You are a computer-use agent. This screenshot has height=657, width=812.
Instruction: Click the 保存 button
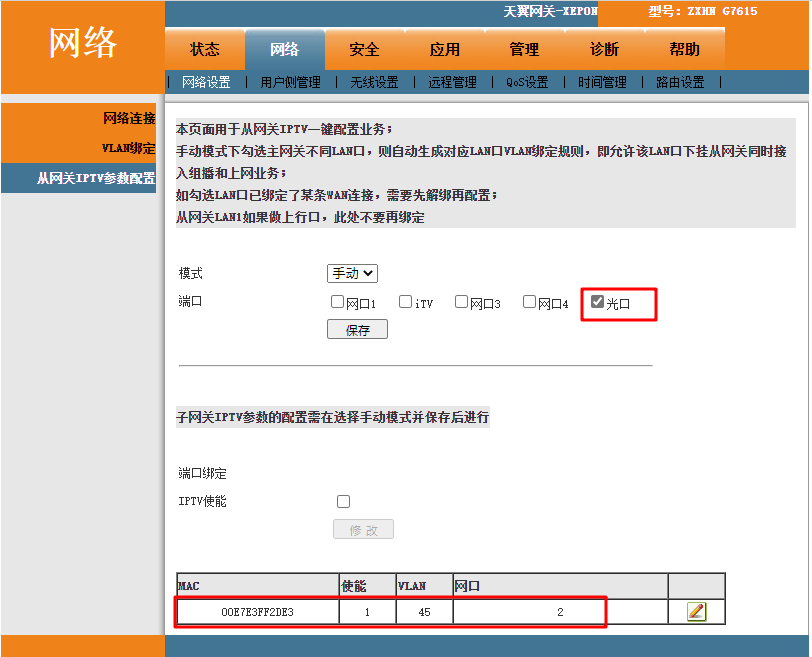pyautogui.click(x=357, y=330)
